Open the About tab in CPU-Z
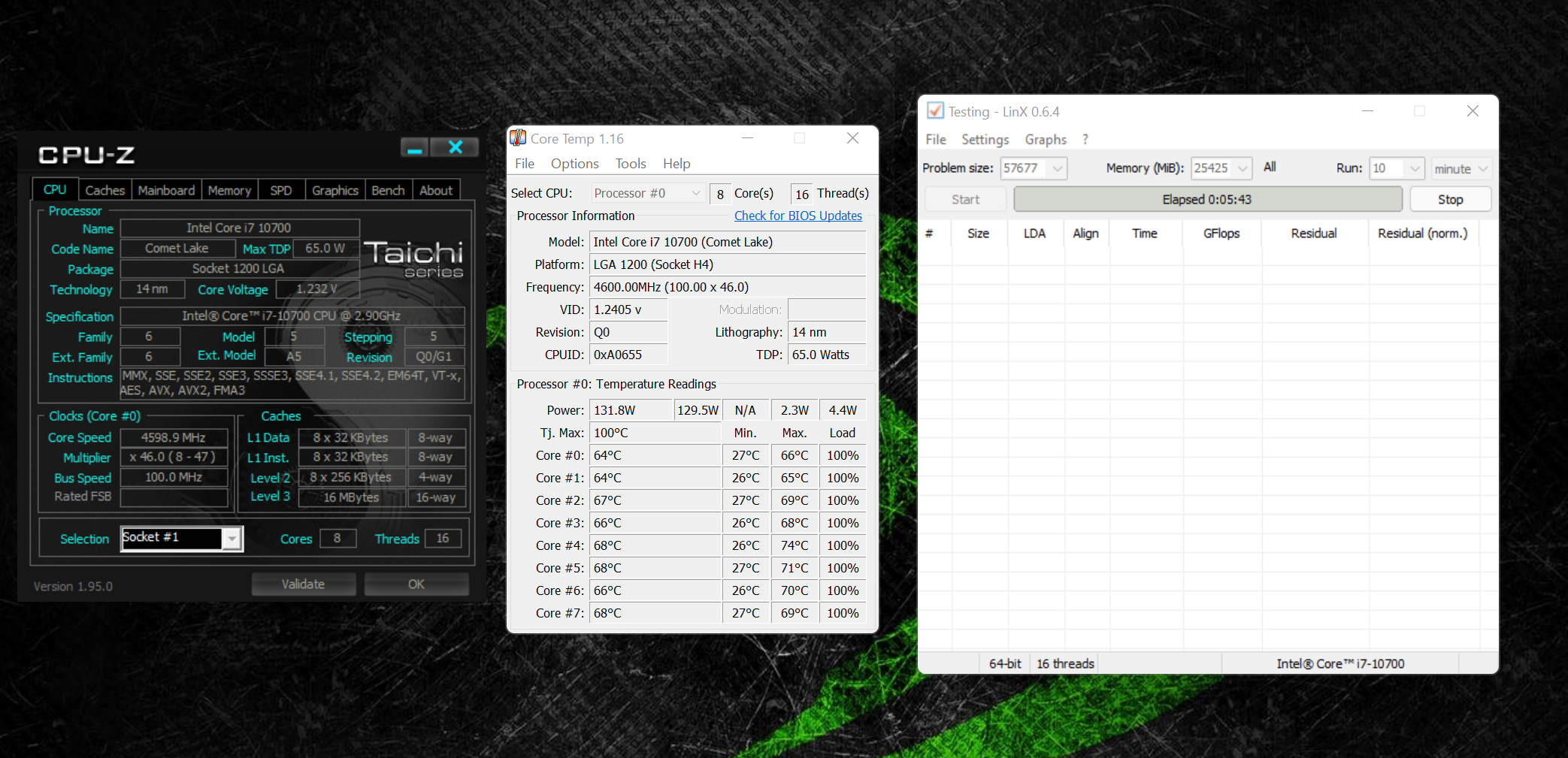1568x758 pixels. 436,191
